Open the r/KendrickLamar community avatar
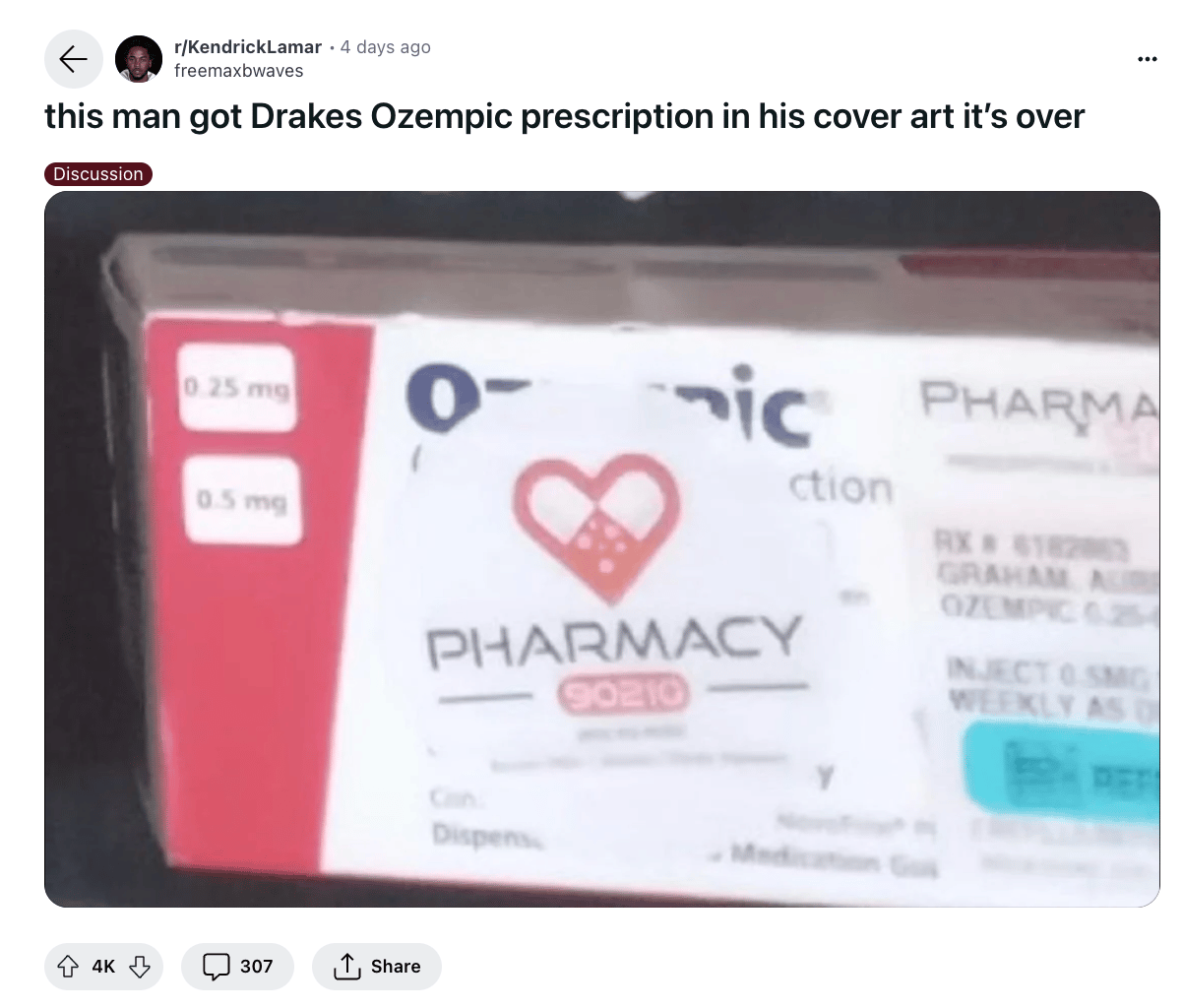Viewport: 1183px width, 1008px height. coord(139,59)
